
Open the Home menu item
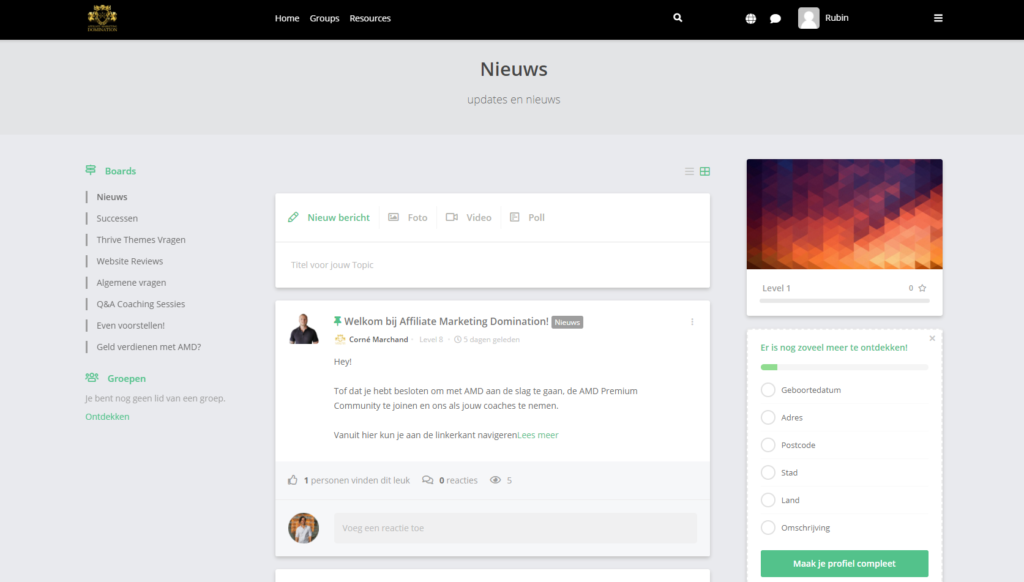pyautogui.click(x=287, y=18)
